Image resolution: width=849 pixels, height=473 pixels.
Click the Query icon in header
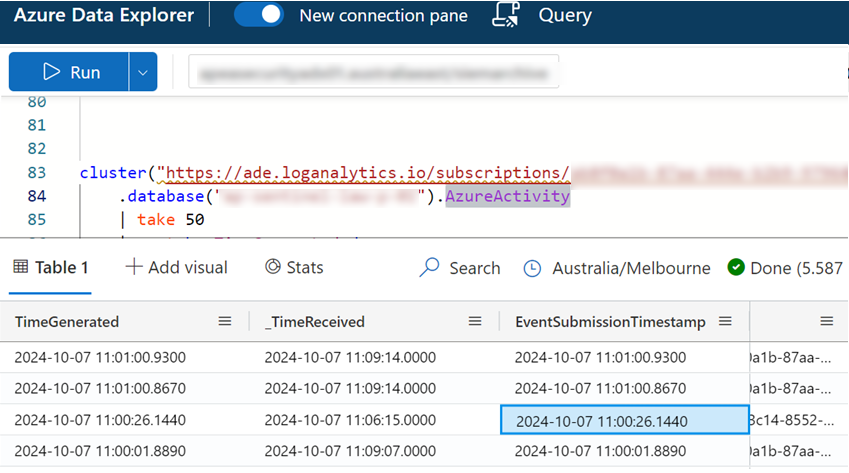[x=506, y=14]
